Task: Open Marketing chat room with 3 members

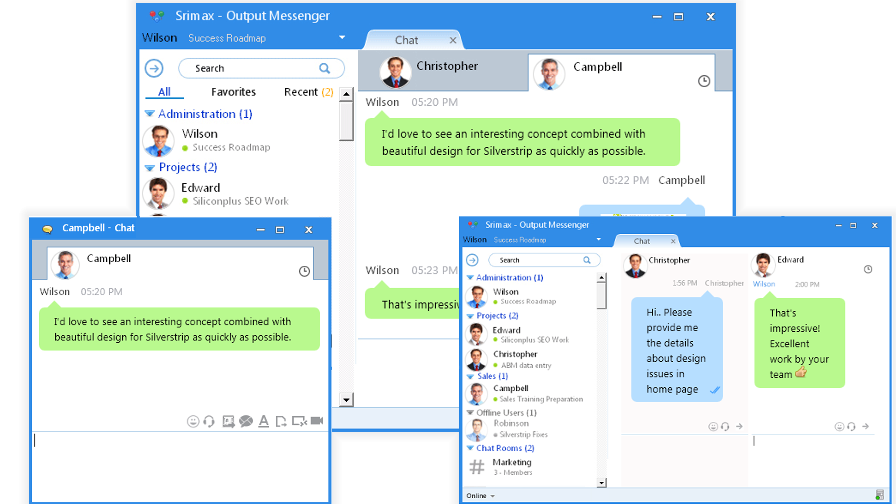Action: [x=530, y=467]
